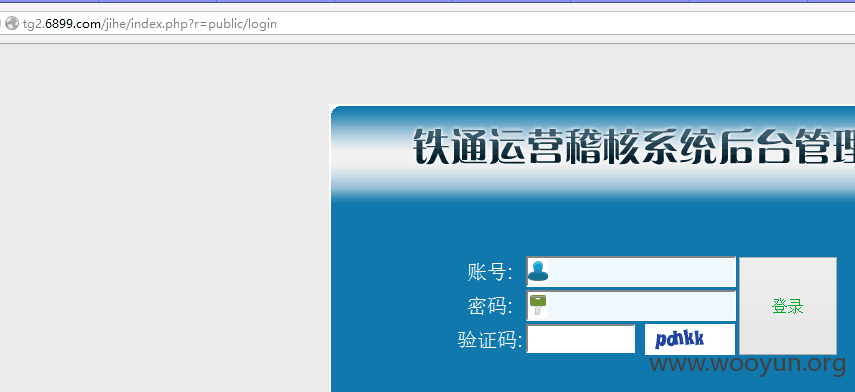Click the green key icon in password field
The image size is (855, 392).
538,305
